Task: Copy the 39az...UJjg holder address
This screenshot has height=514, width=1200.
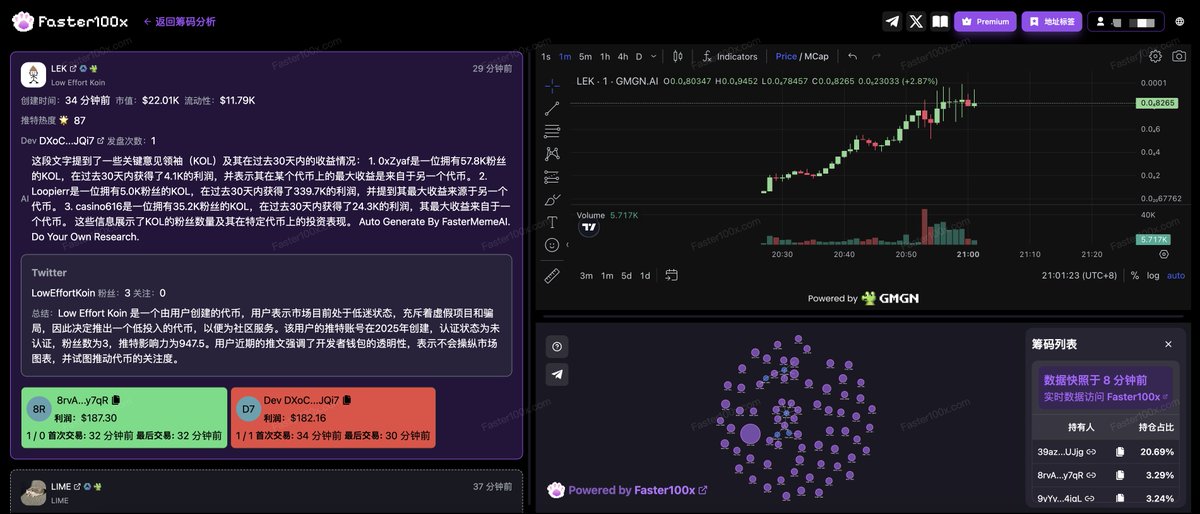Action: coord(1120,453)
